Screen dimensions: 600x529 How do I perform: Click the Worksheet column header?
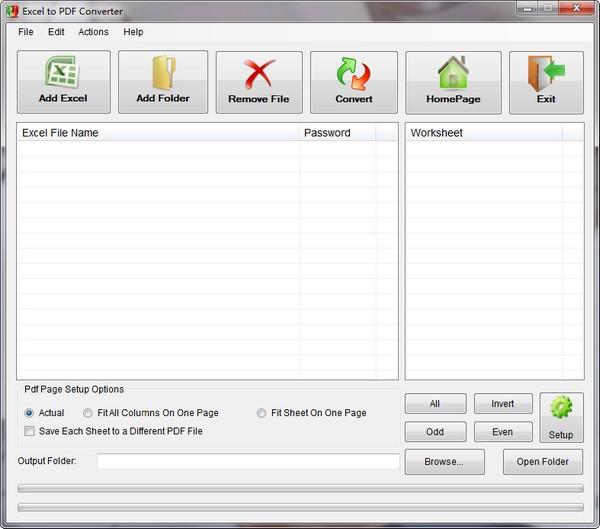484,133
